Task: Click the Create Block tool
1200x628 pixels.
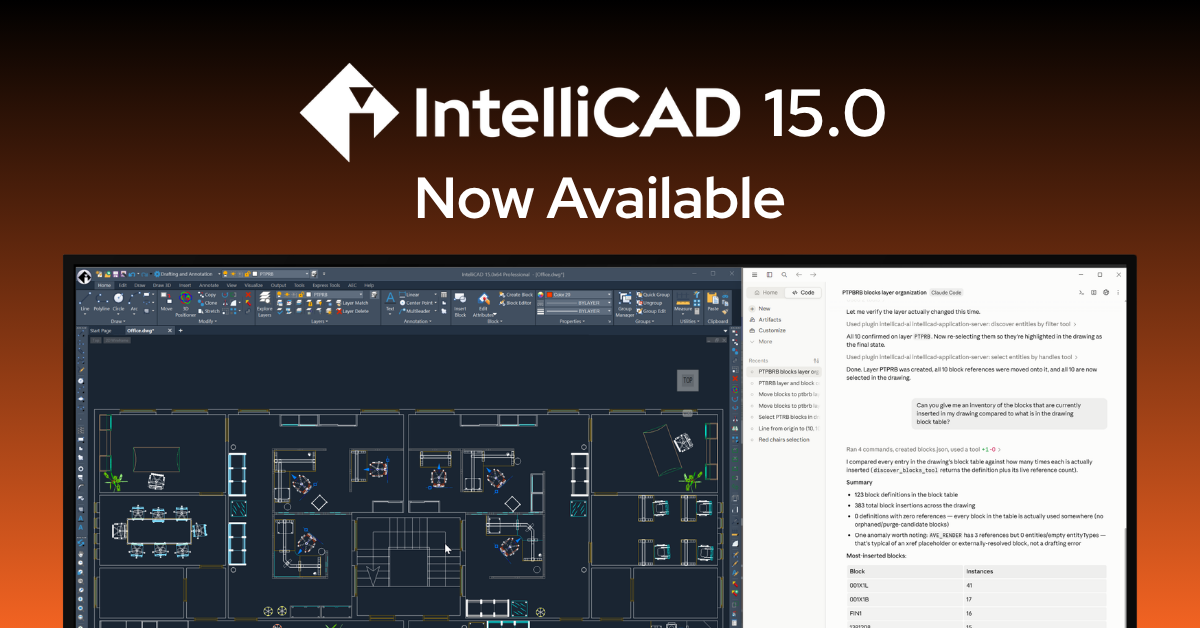Action: point(516,295)
